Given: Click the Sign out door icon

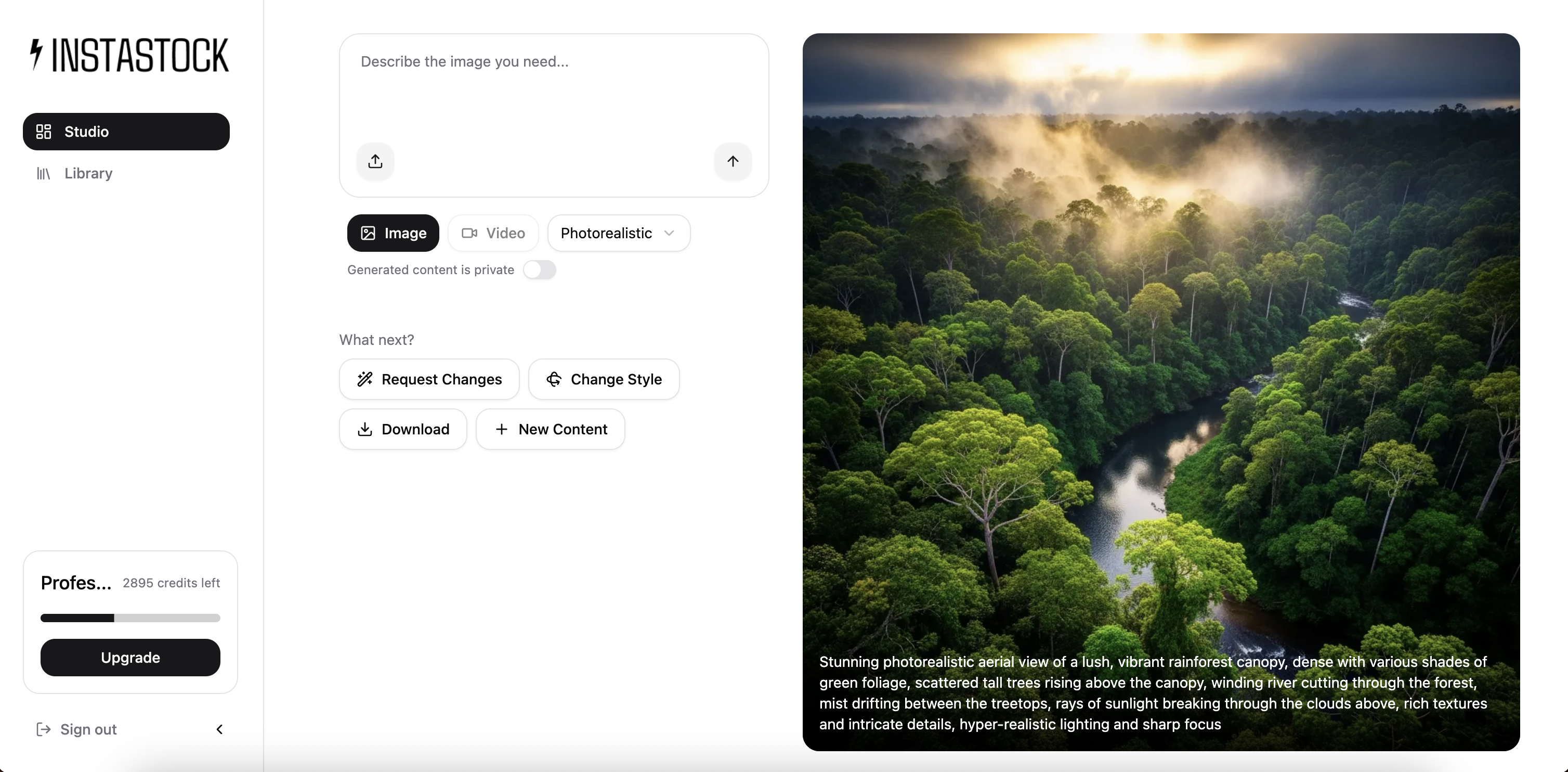Looking at the screenshot, I should [x=43, y=729].
